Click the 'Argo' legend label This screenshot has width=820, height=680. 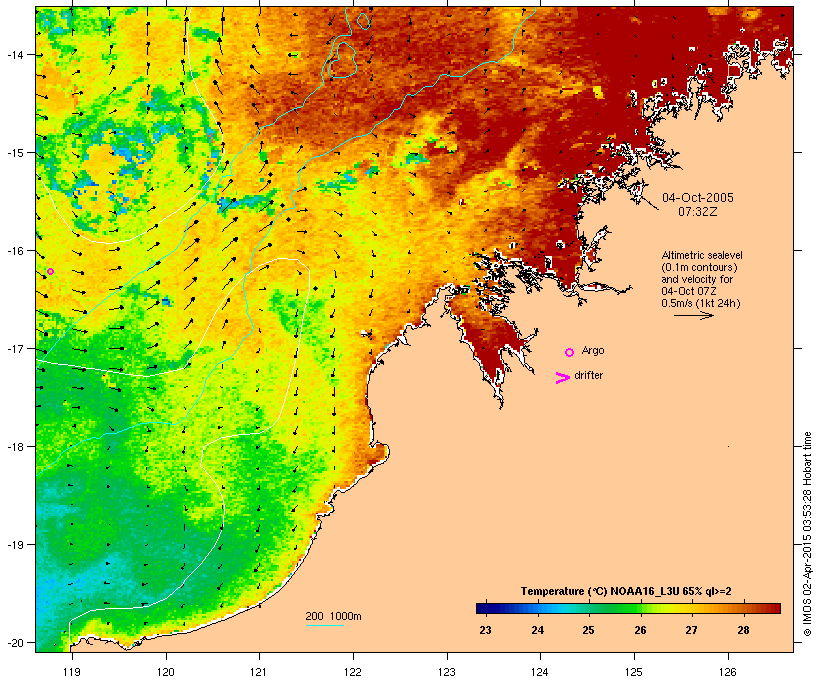tap(593, 350)
